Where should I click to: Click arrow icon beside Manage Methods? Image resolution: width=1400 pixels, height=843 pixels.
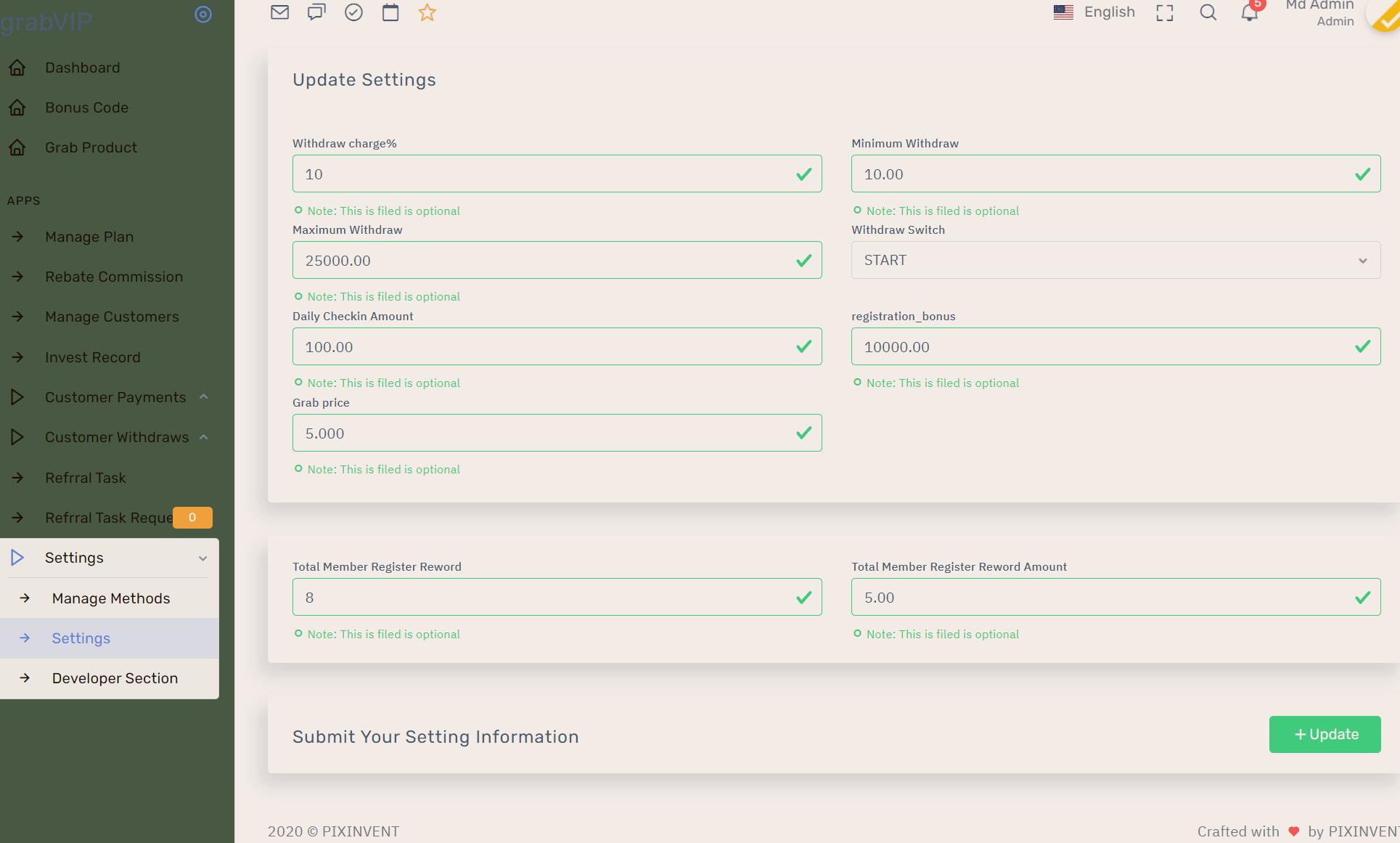25,598
